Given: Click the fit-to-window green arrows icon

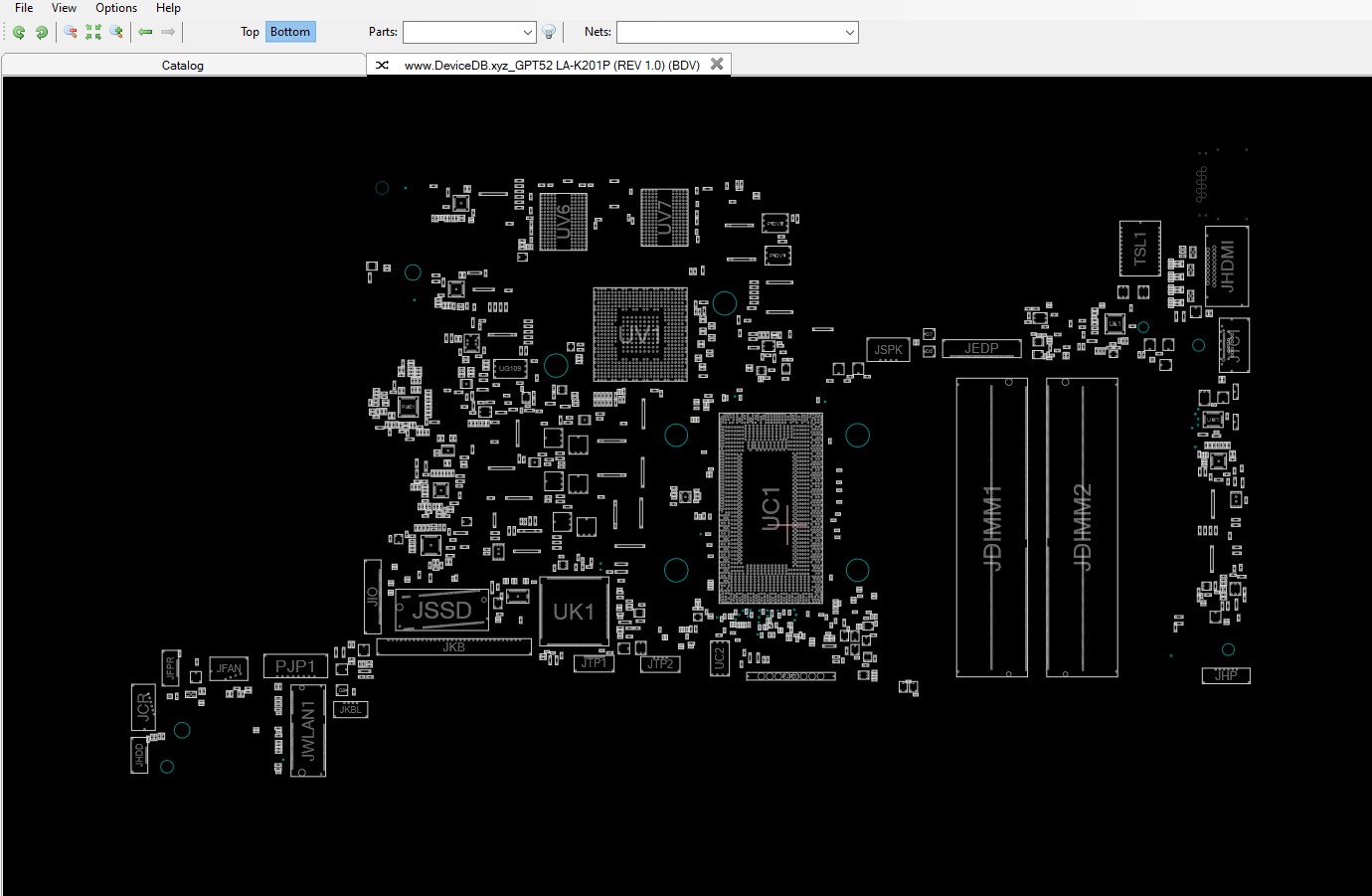Looking at the screenshot, I should (93, 32).
